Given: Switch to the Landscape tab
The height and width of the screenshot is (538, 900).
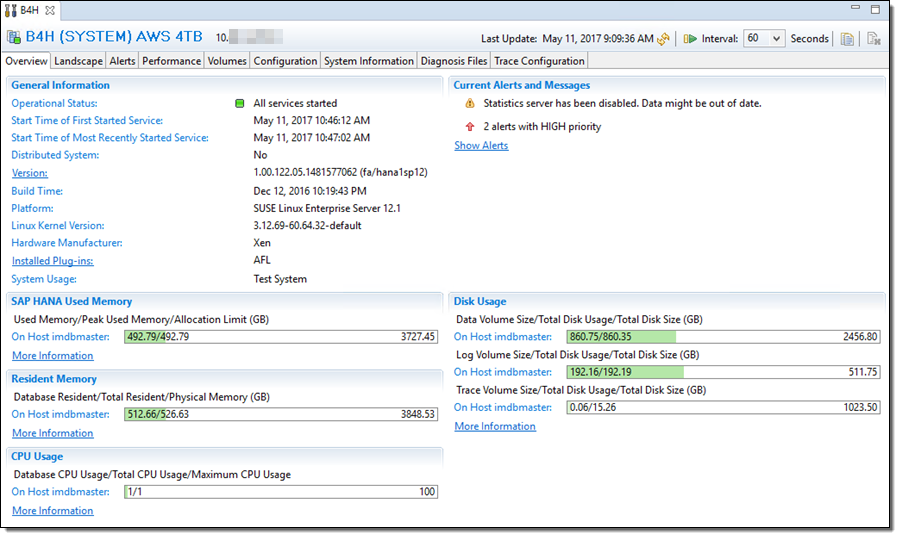Looking at the screenshot, I should pos(78,61).
